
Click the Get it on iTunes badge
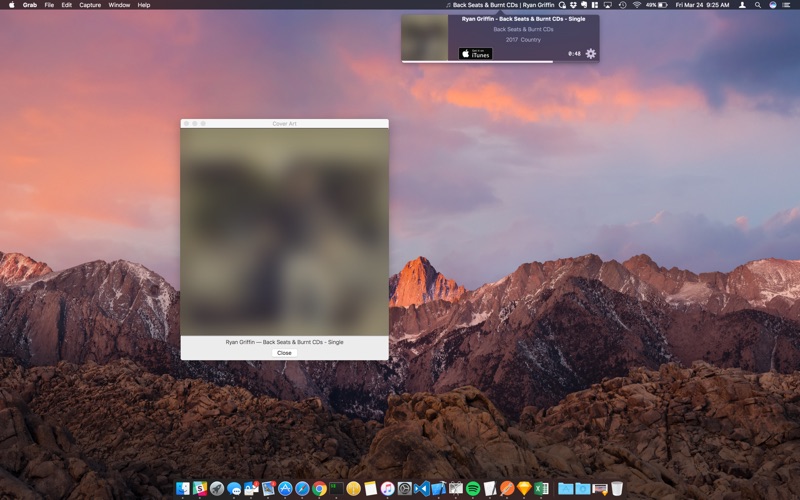[x=475, y=53]
